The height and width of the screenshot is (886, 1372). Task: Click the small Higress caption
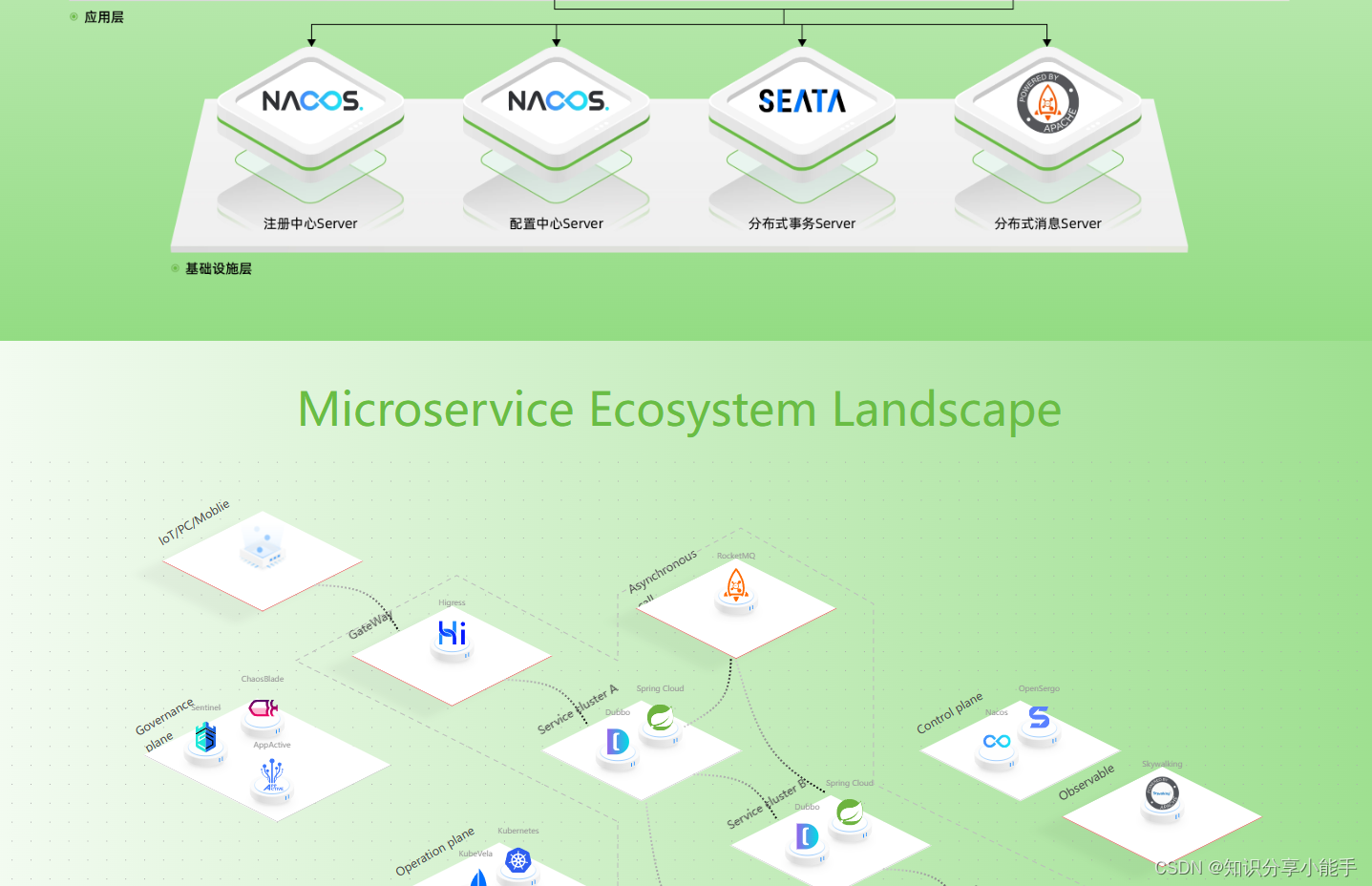[x=453, y=603]
